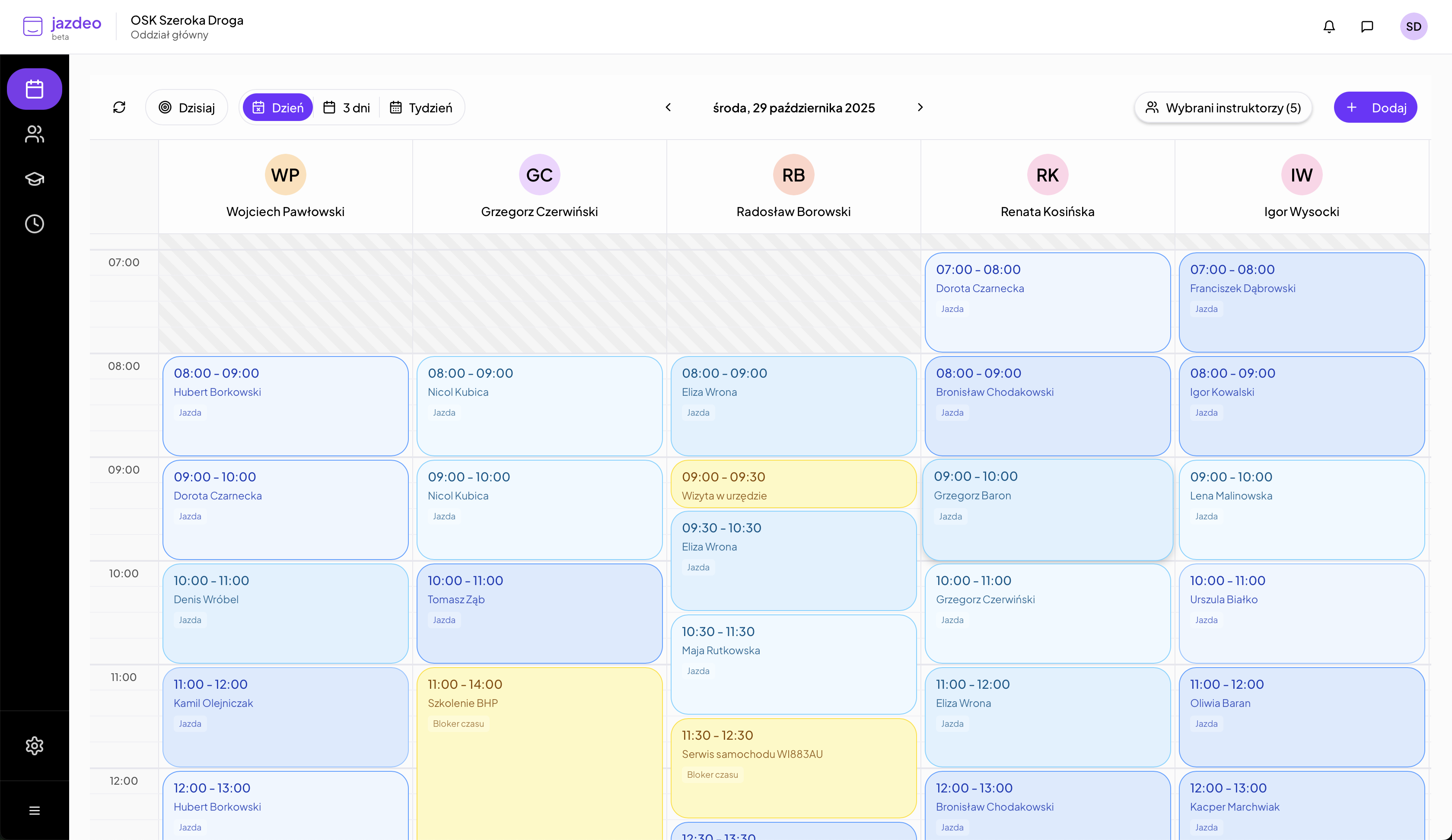The width and height of the screenshot is (1452, 840).
Task: Open Wybrani instruktorzy selector
Action: click(1223, 108)
